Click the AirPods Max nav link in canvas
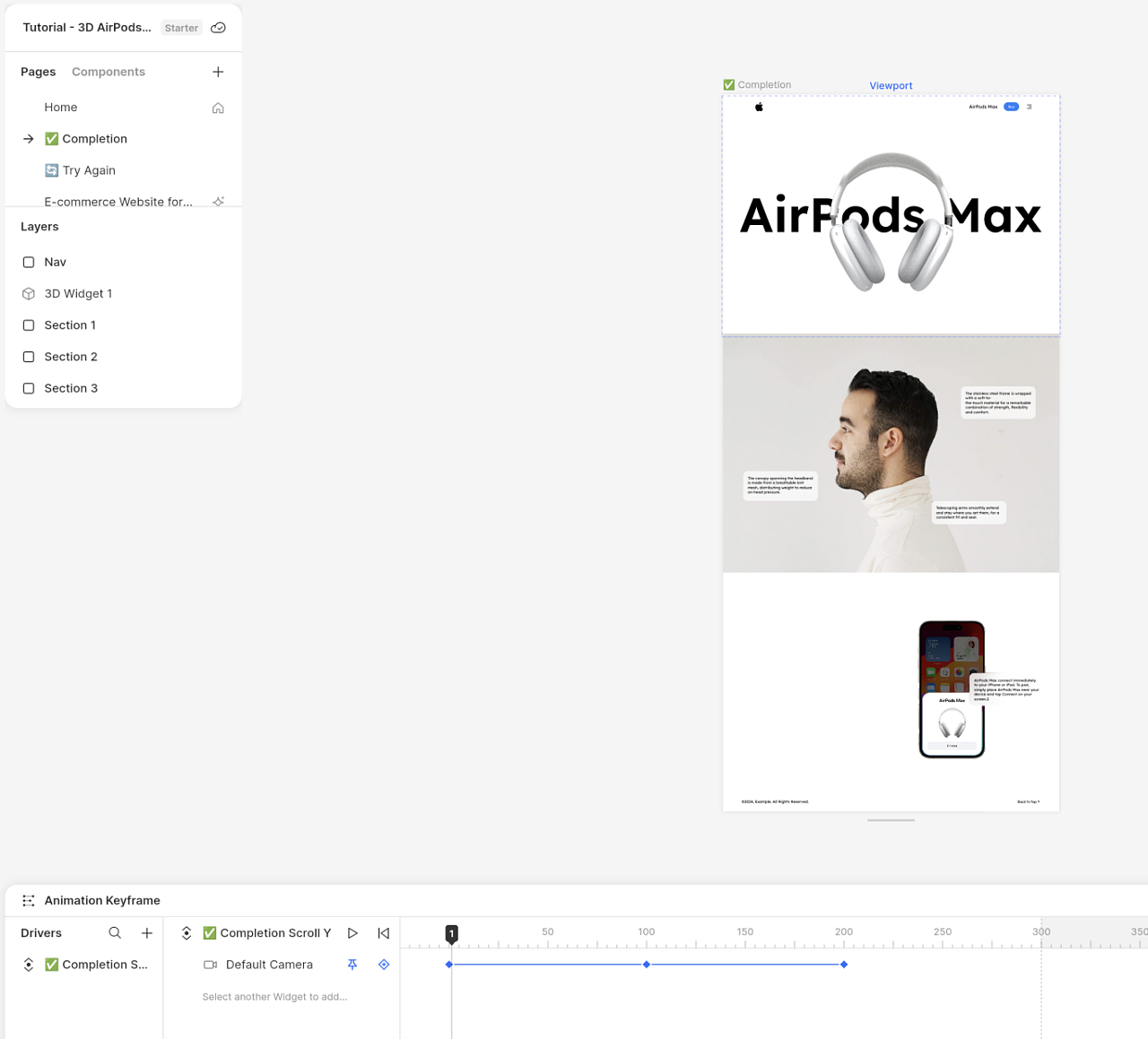The height and width of the screenshot is (1039, 1148). click(x=983, y=107)
